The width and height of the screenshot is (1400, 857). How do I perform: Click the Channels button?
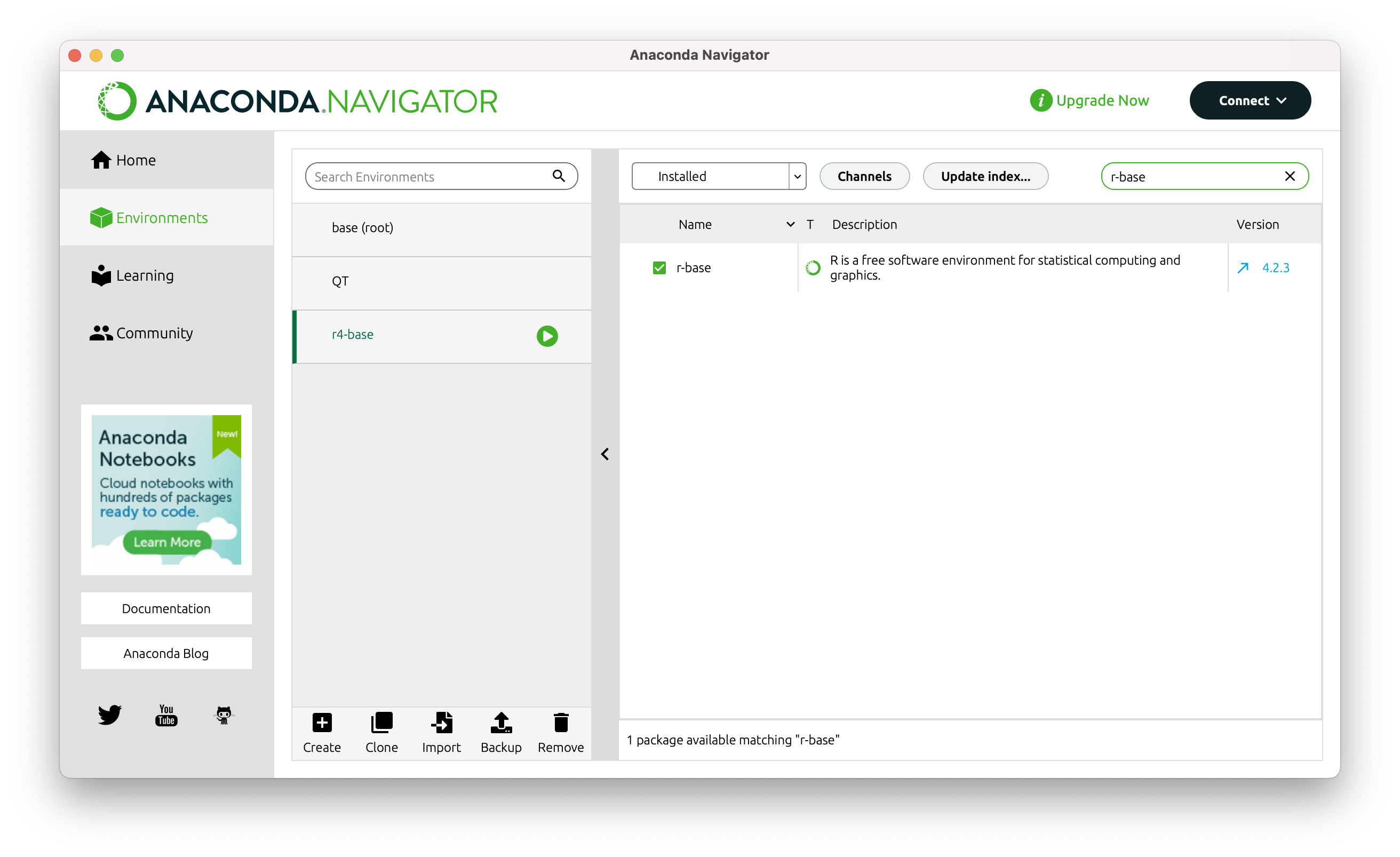coord(864,176)
